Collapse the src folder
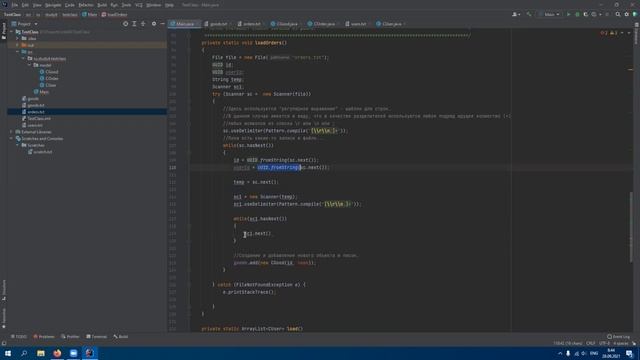640x360 pixels. pos(18,52)
